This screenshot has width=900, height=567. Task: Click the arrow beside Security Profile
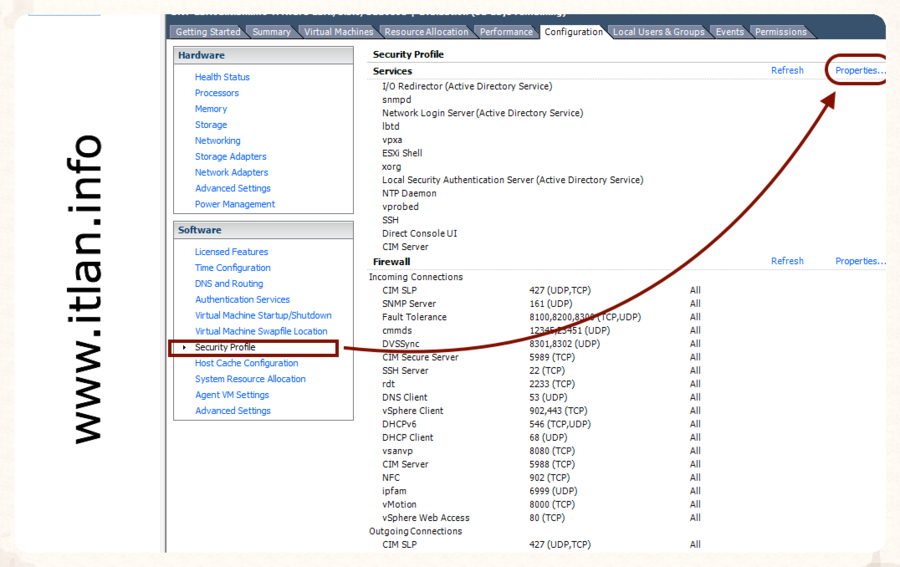coord(184,348)
